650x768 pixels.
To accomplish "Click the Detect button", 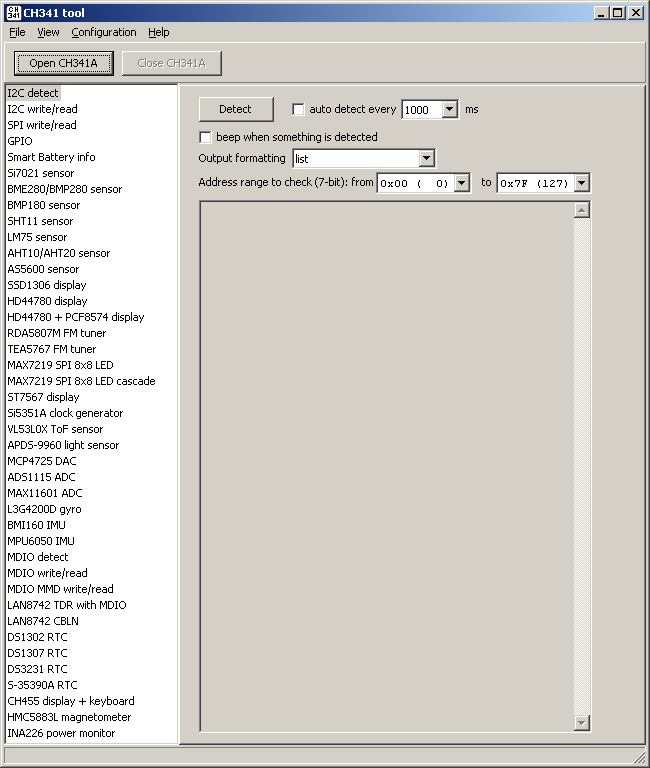I will click(x=236, y=109).
